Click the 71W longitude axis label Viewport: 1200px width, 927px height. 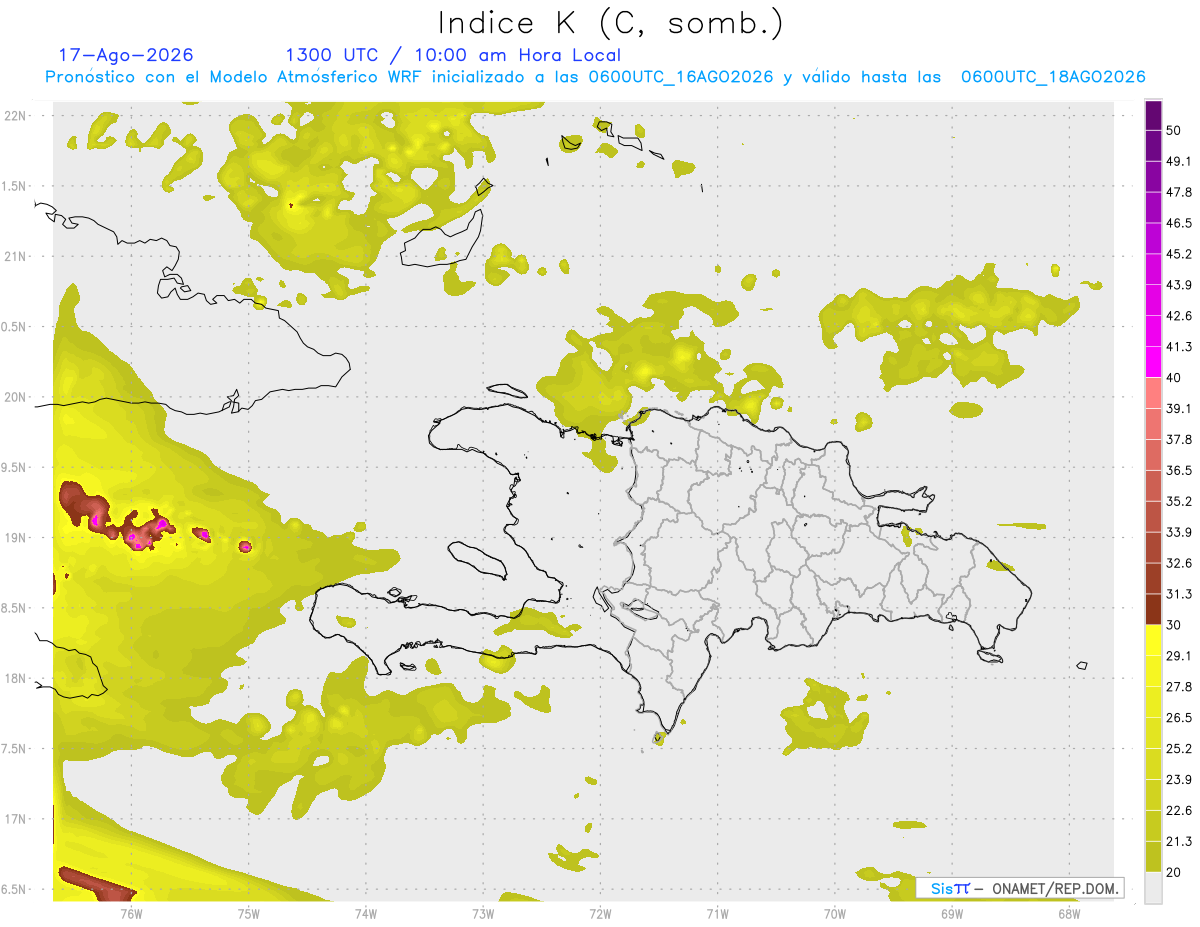click(717, 913)
